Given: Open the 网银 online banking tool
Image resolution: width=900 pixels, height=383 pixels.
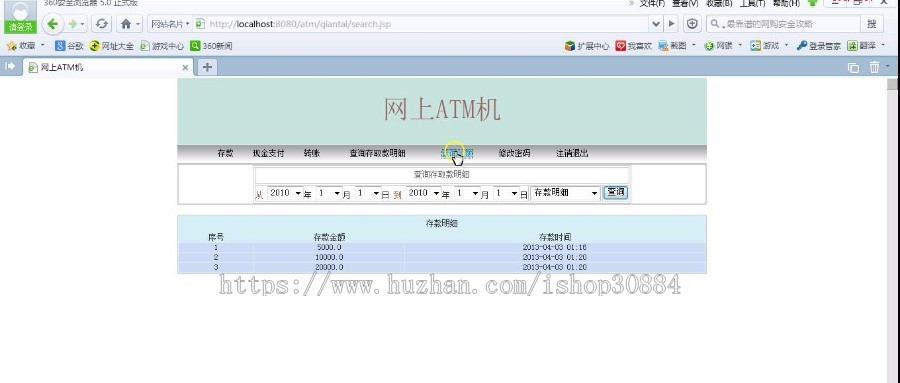Looking at the screenshot, I should point(719,46).
